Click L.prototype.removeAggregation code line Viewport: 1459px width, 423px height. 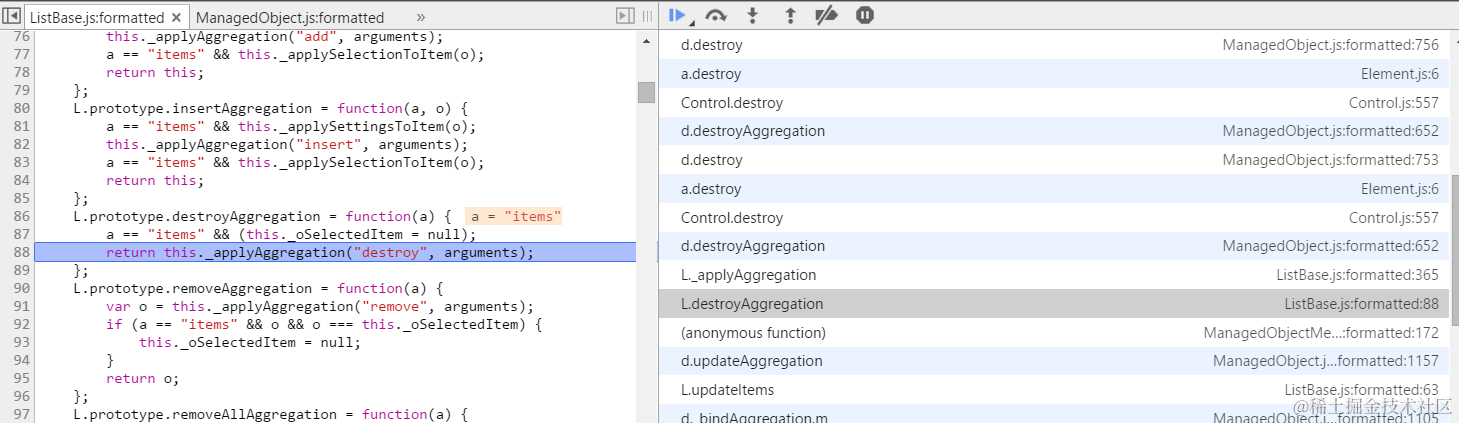coord(259,289)
